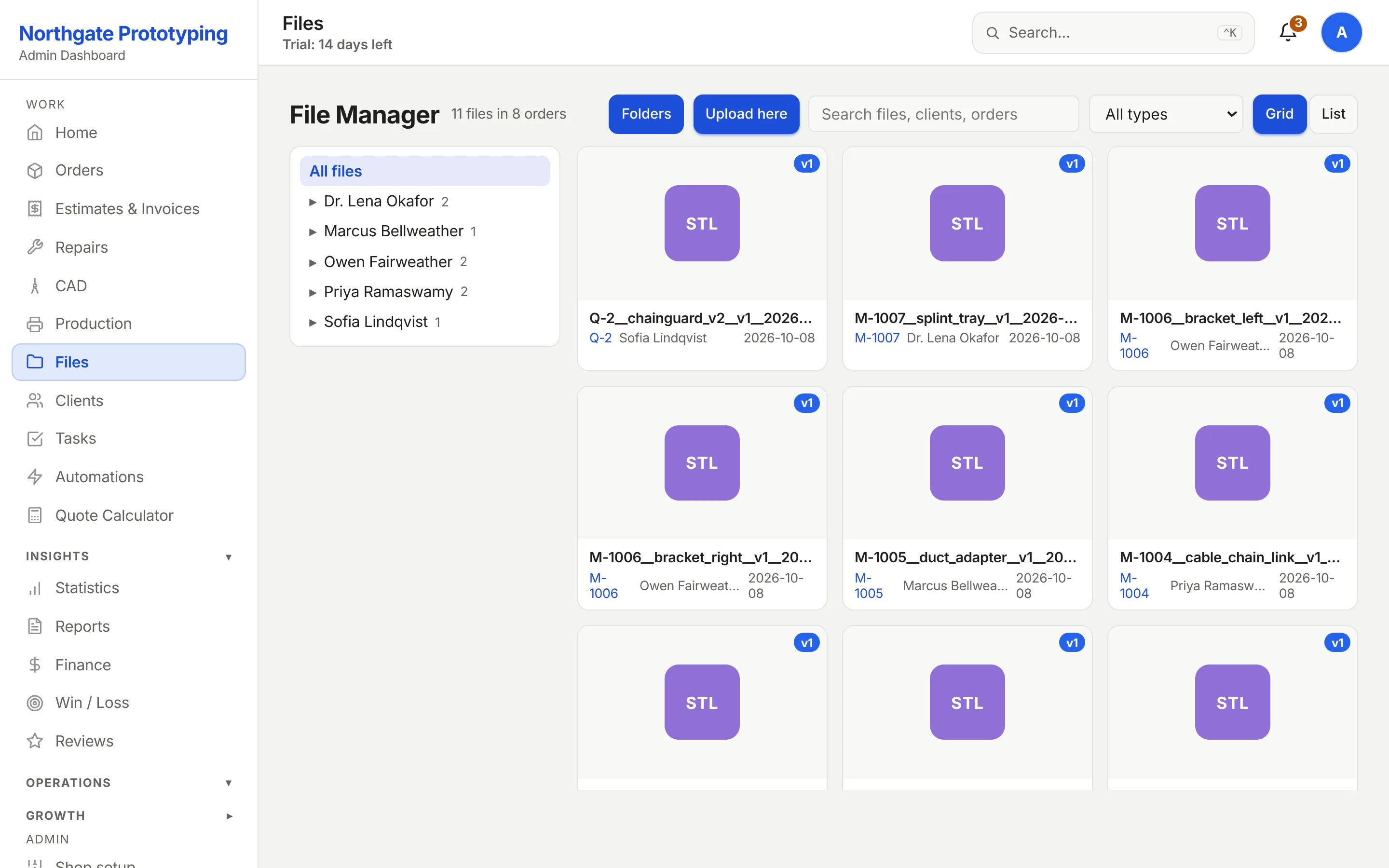This screenshot has height=868, width=1389.
Task: Click the global Search box
Action: click(x=1113, y=33)
